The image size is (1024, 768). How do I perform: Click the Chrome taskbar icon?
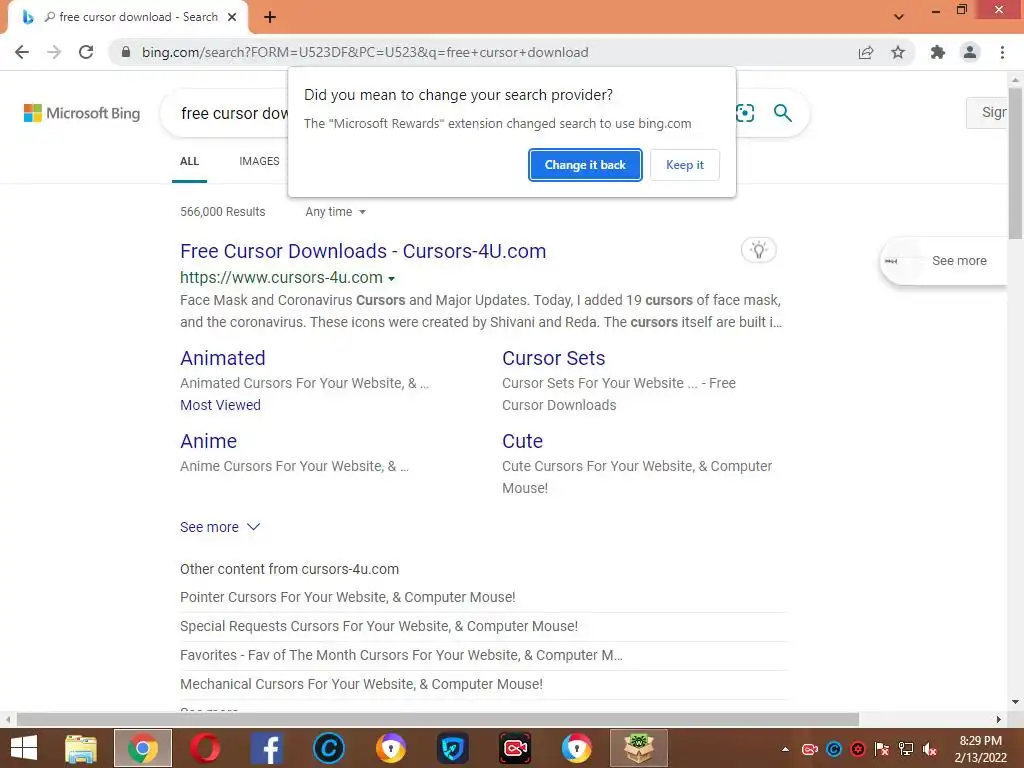[143, 748]
